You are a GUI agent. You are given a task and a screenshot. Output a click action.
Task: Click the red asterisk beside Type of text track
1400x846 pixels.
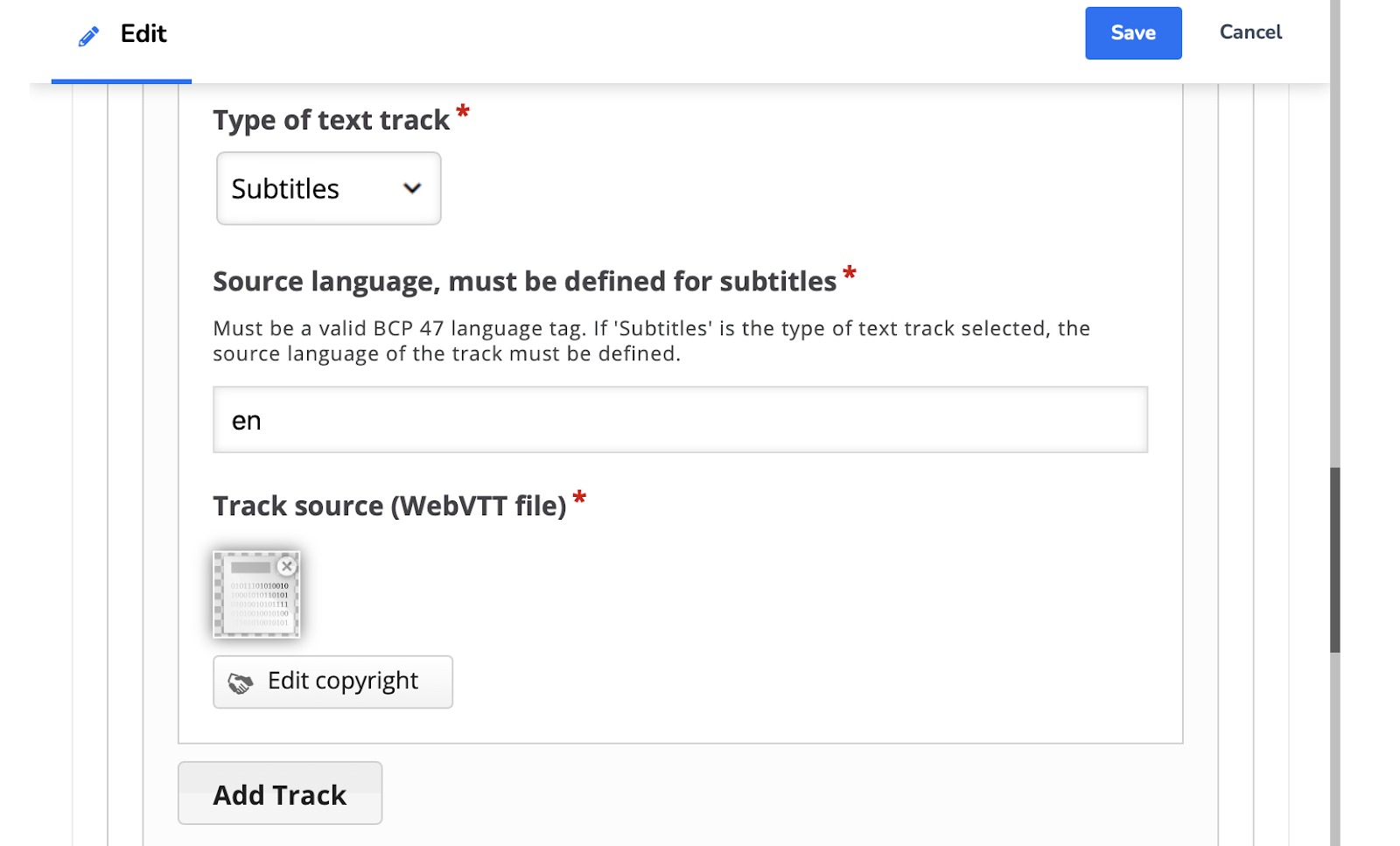point(463,111)
